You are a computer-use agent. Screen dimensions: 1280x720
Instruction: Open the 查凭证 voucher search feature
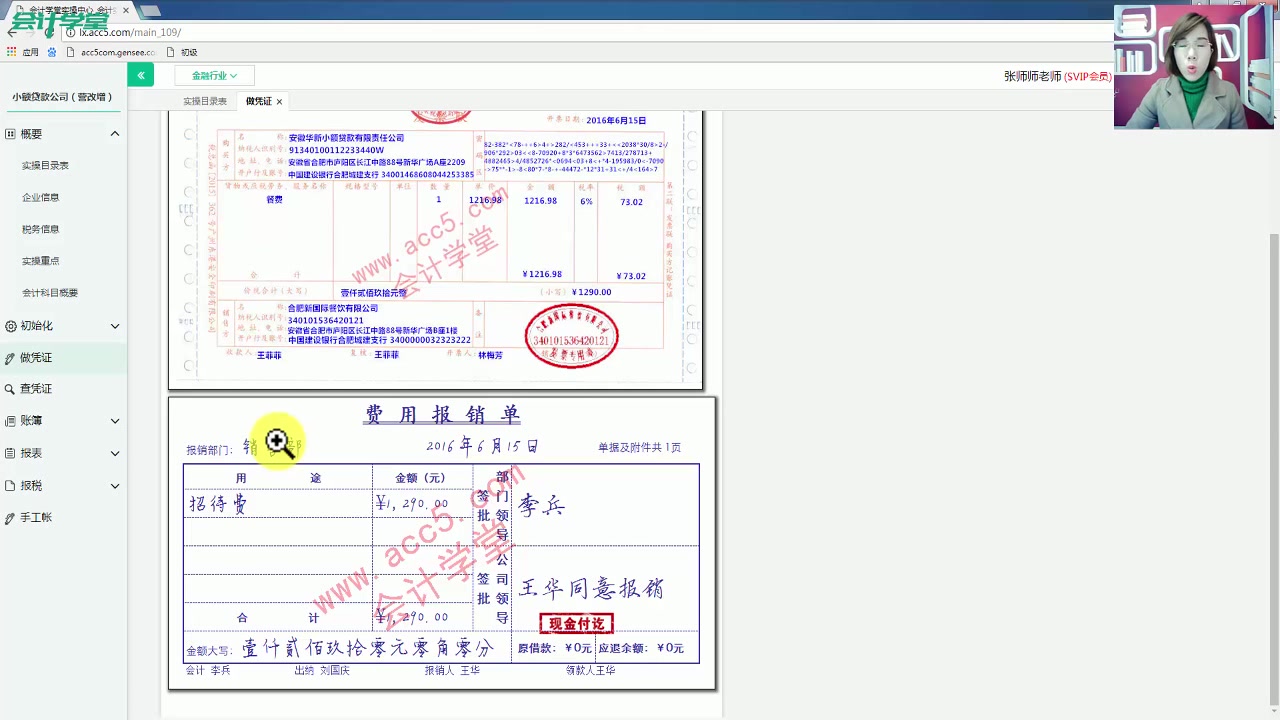pos(13,388)
